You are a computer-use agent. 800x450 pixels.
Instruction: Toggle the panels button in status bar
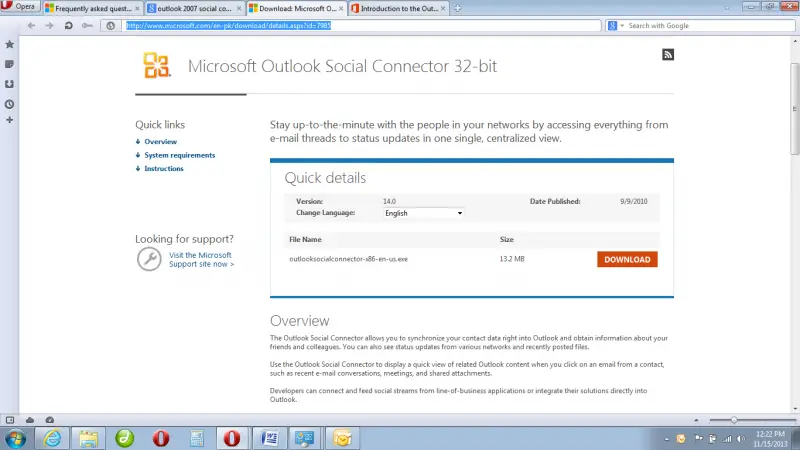click(10, 420)
